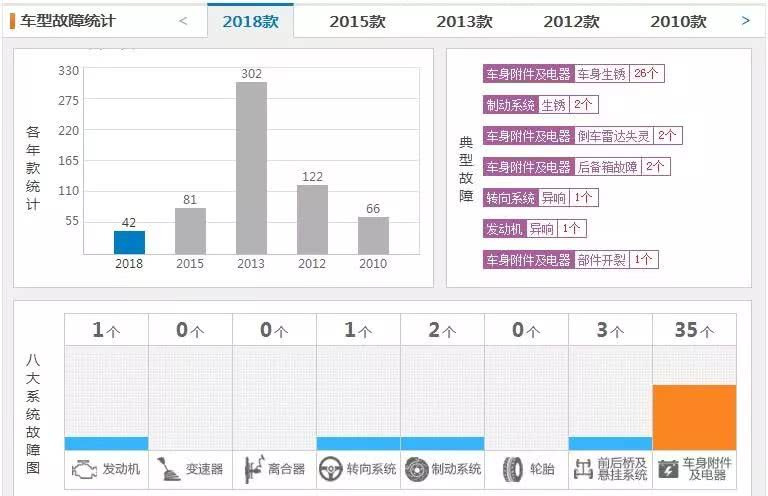Open the 倒车雷达失灵 fault link

tap(614, 136)
